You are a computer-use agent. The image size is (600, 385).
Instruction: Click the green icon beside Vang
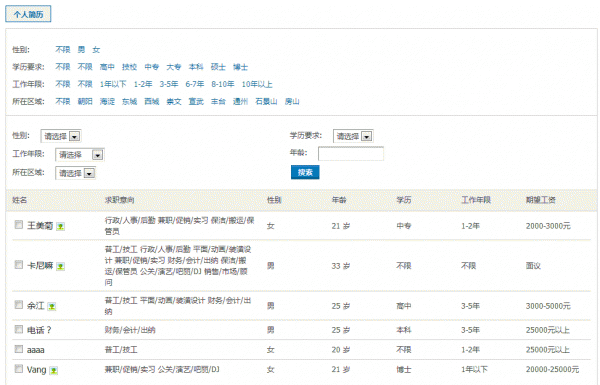tap(54, 370)
